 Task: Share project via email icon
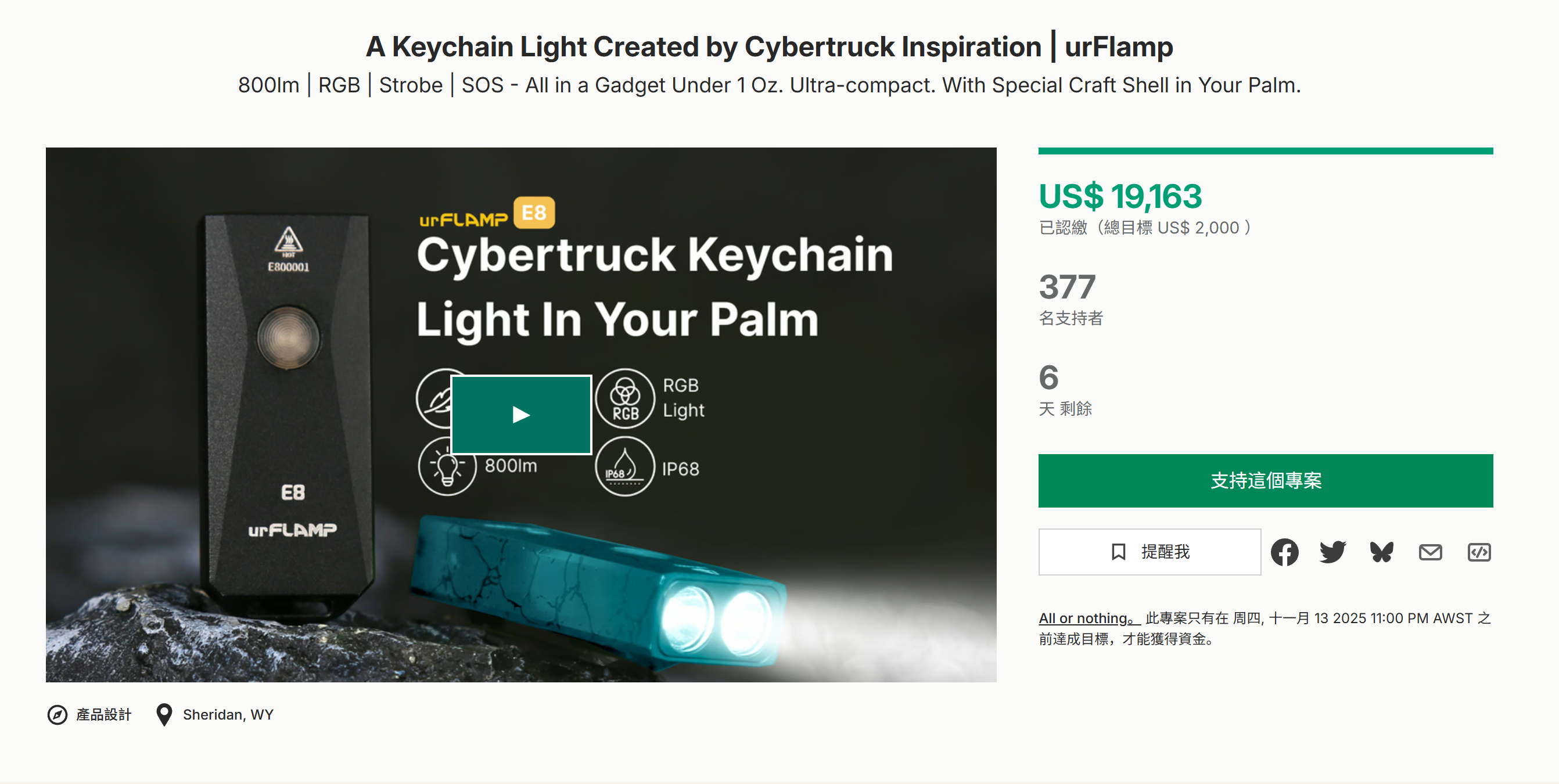click(x=1430, y=552)
